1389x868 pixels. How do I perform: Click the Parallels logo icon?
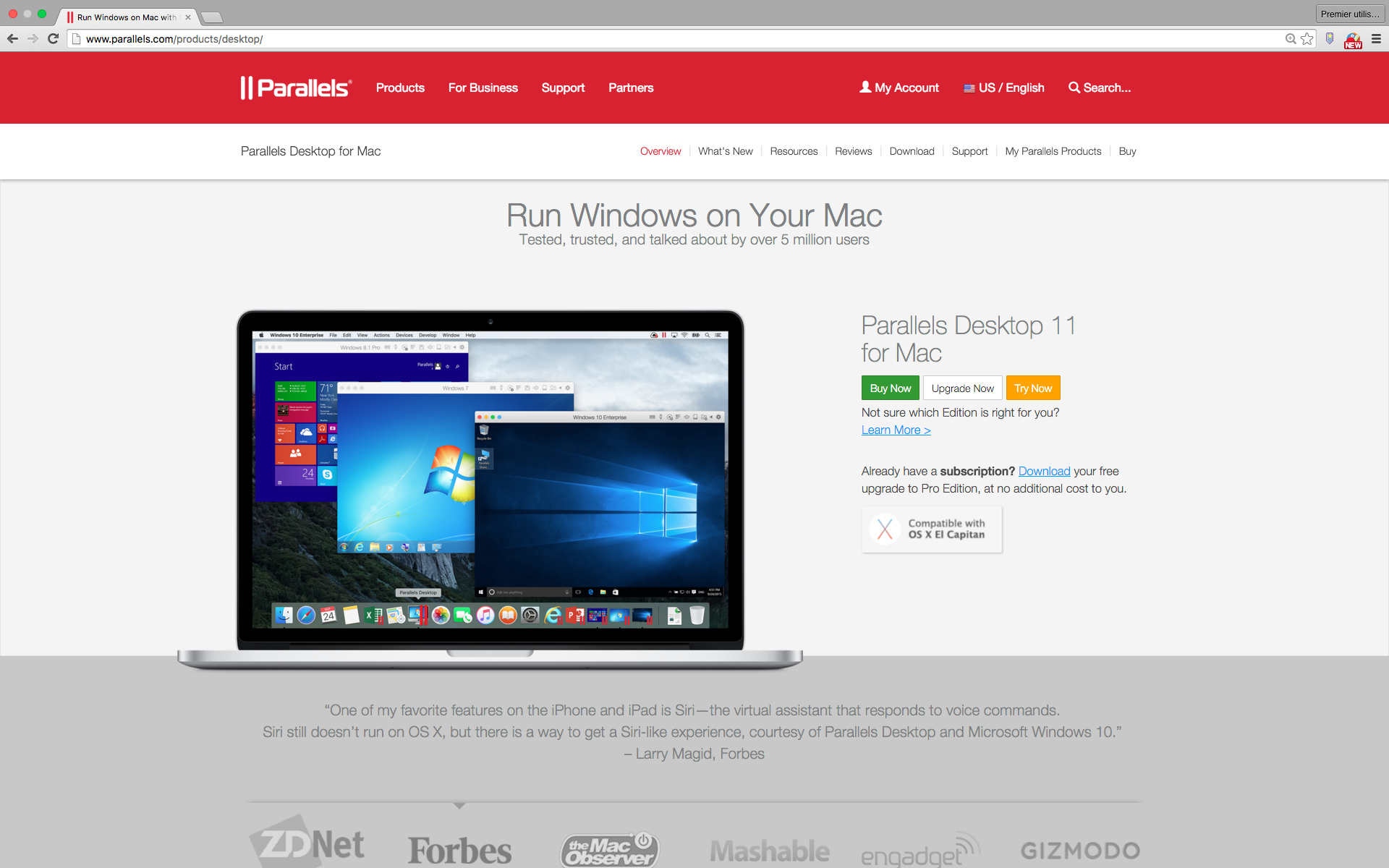[x=249, y=87]
